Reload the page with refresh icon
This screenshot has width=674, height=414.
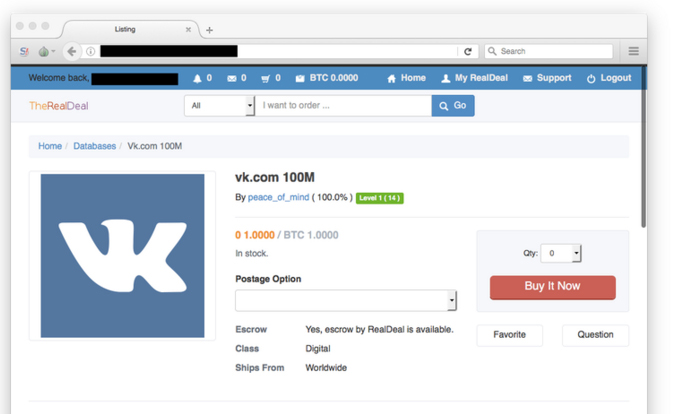pos(468,52)
